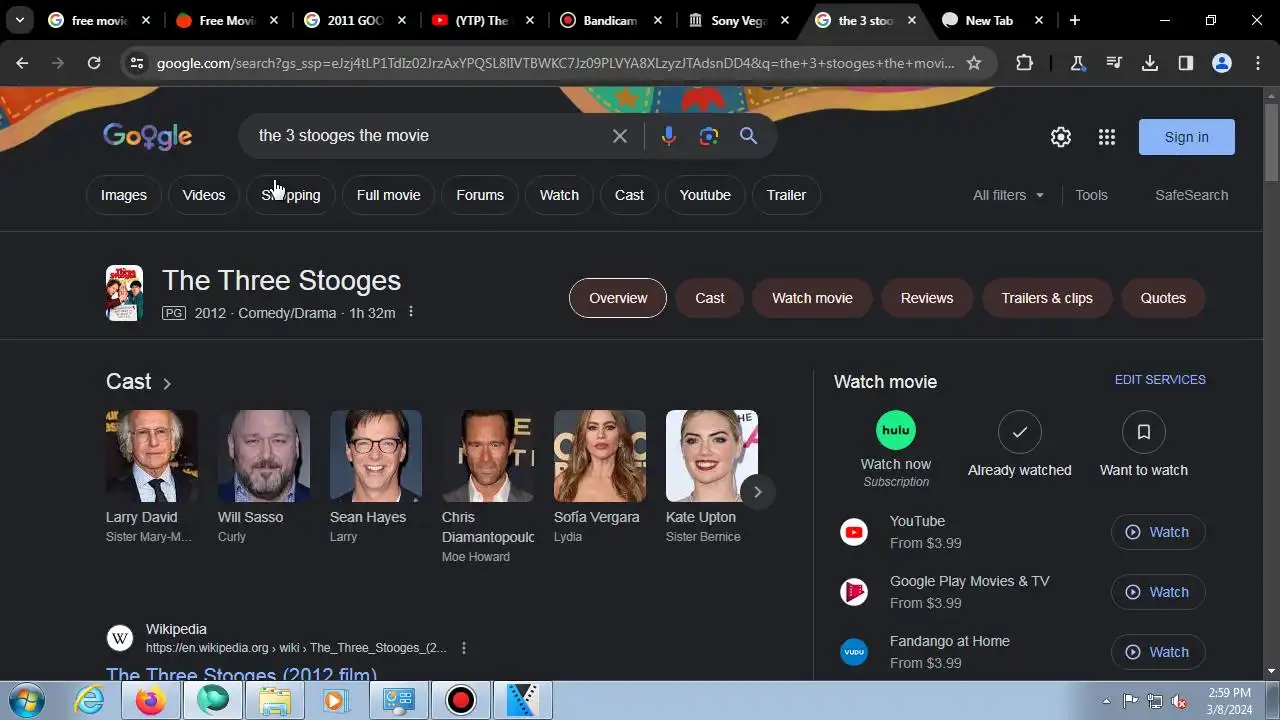Open Sony Vegas from the taskbar
The image size is (1280, 720).
(523, 701)
